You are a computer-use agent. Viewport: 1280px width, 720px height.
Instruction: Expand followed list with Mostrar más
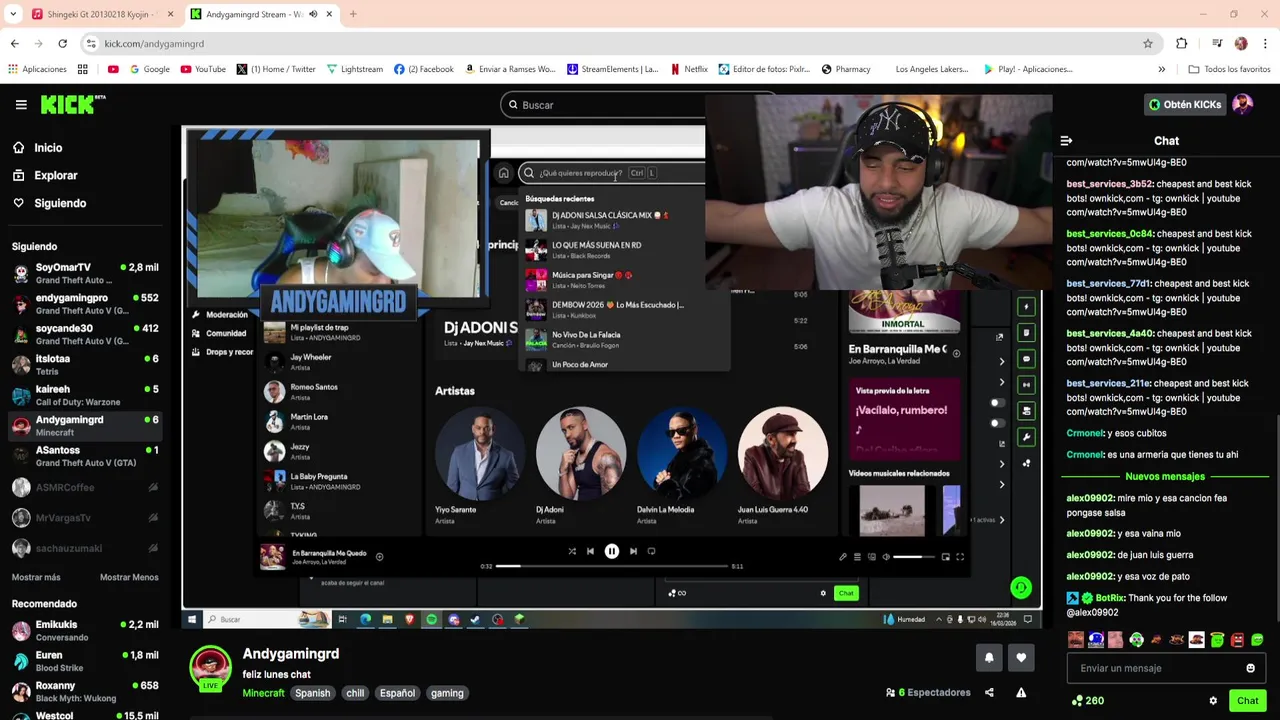(36, 577)
